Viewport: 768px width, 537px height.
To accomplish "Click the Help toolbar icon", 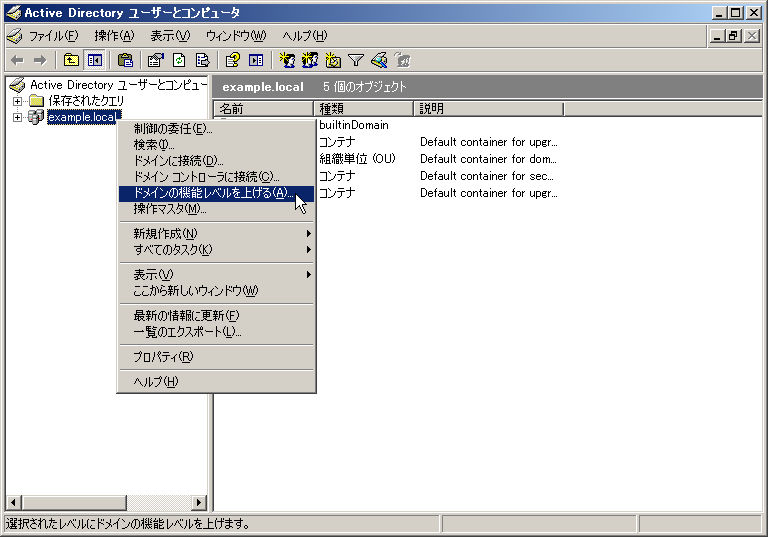I will tap(233, 60).
